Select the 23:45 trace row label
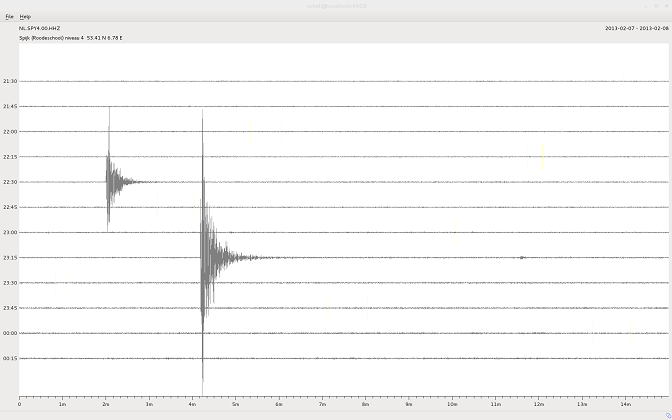The width and height of the screenshot is (672, 420). [x=10, y=308]
